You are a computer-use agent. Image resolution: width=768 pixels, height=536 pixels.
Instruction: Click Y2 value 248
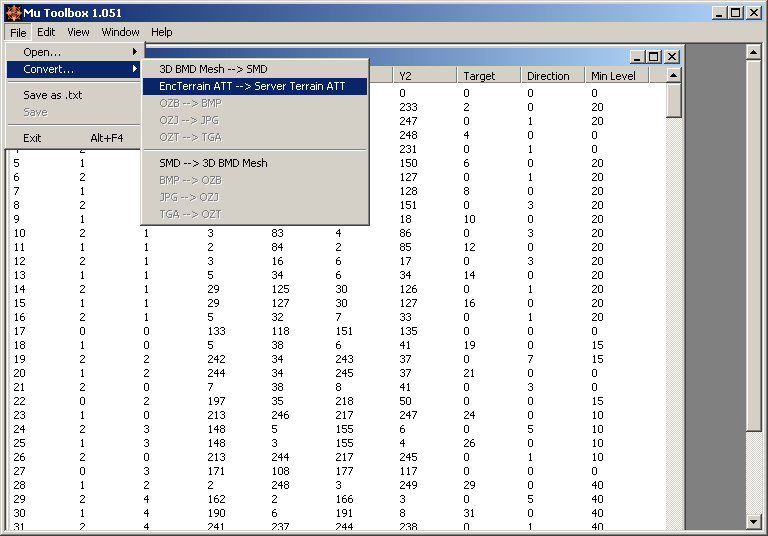pos(408,135)
